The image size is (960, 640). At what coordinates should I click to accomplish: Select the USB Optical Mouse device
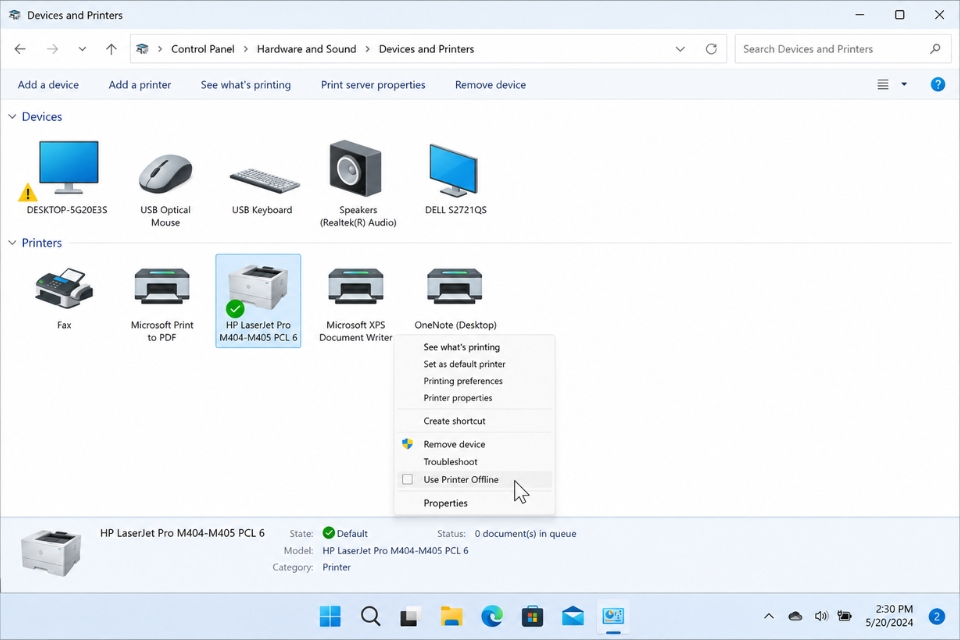[165, 173]
